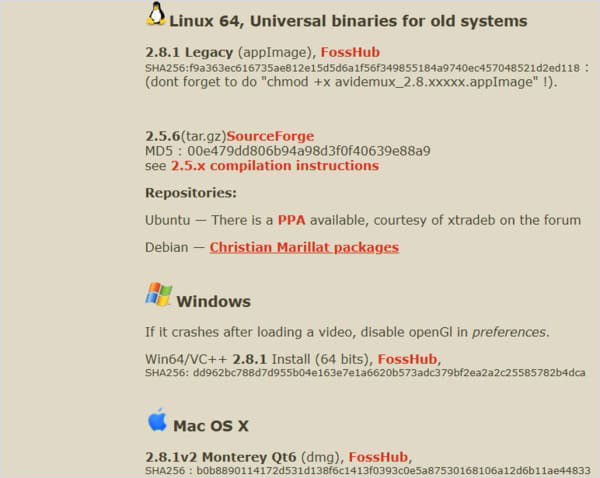Click the MD5 checksum for 2.5.6
The width and height of the screenshot is (600, 478).
coord(288,150)
